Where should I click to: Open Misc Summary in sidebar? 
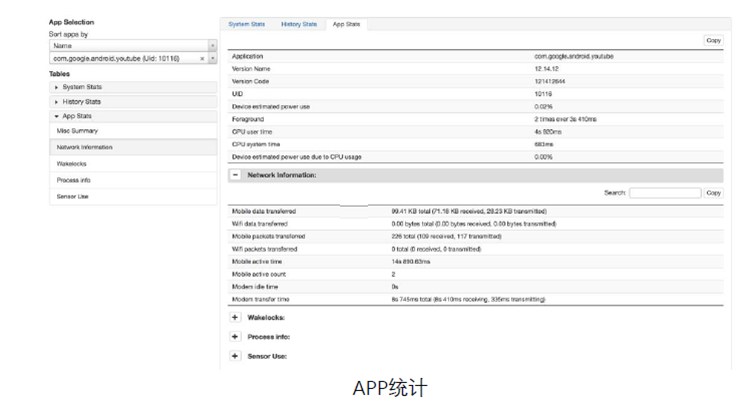point(133,131)
